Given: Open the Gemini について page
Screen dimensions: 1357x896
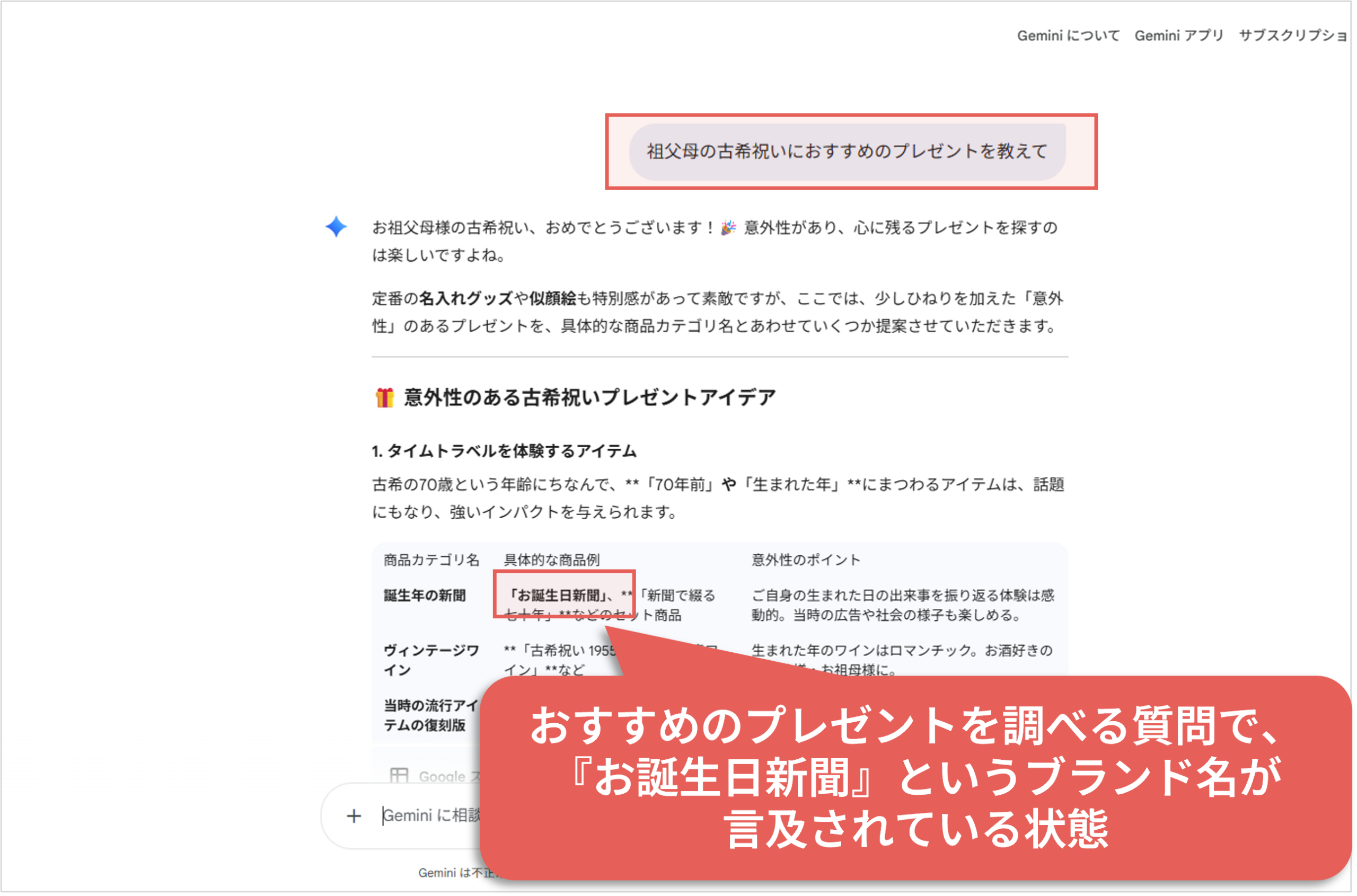Looking at the screenshot, I should 1067,36.
